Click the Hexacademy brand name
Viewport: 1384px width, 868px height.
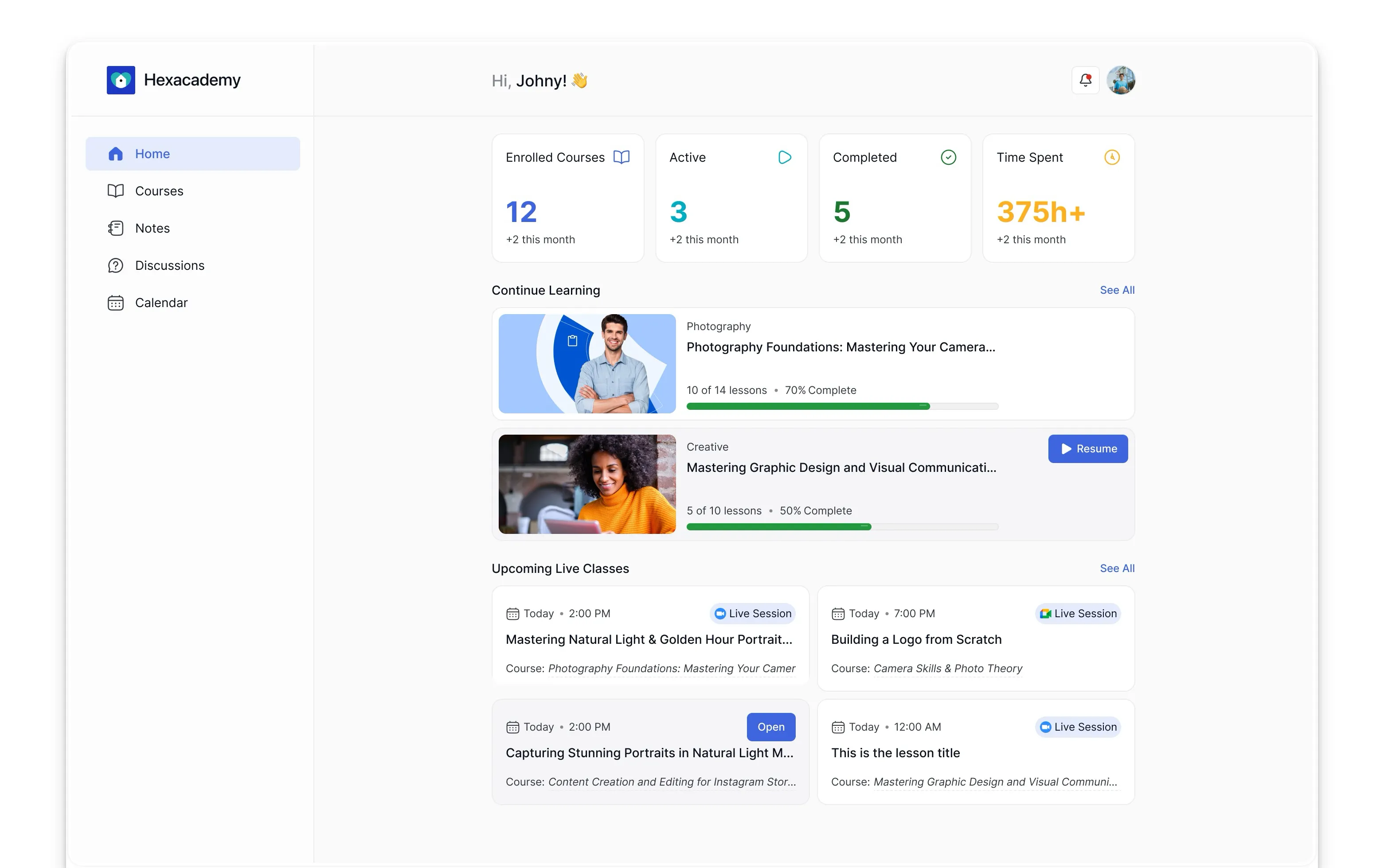tap(192, 80)
